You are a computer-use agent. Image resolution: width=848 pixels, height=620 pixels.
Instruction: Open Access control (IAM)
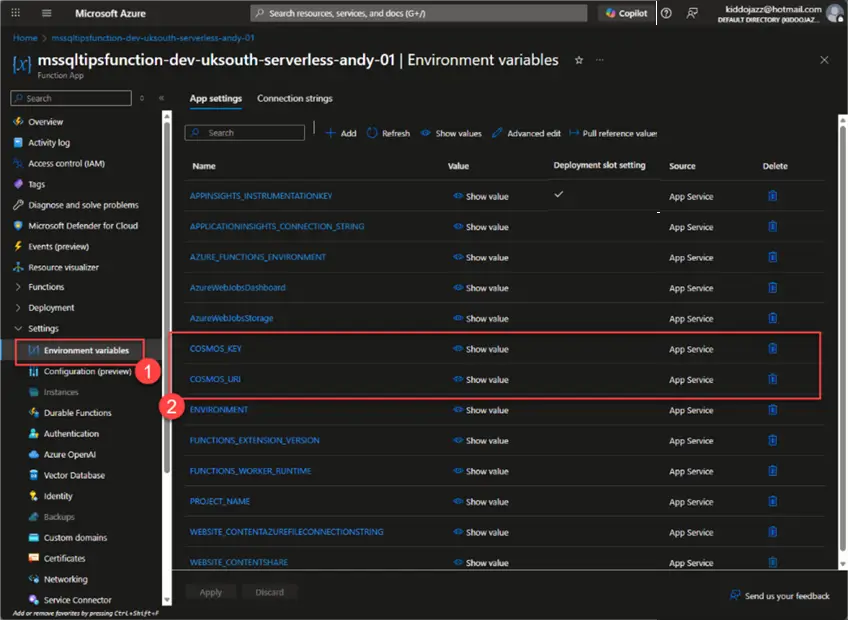pos(67,163)
